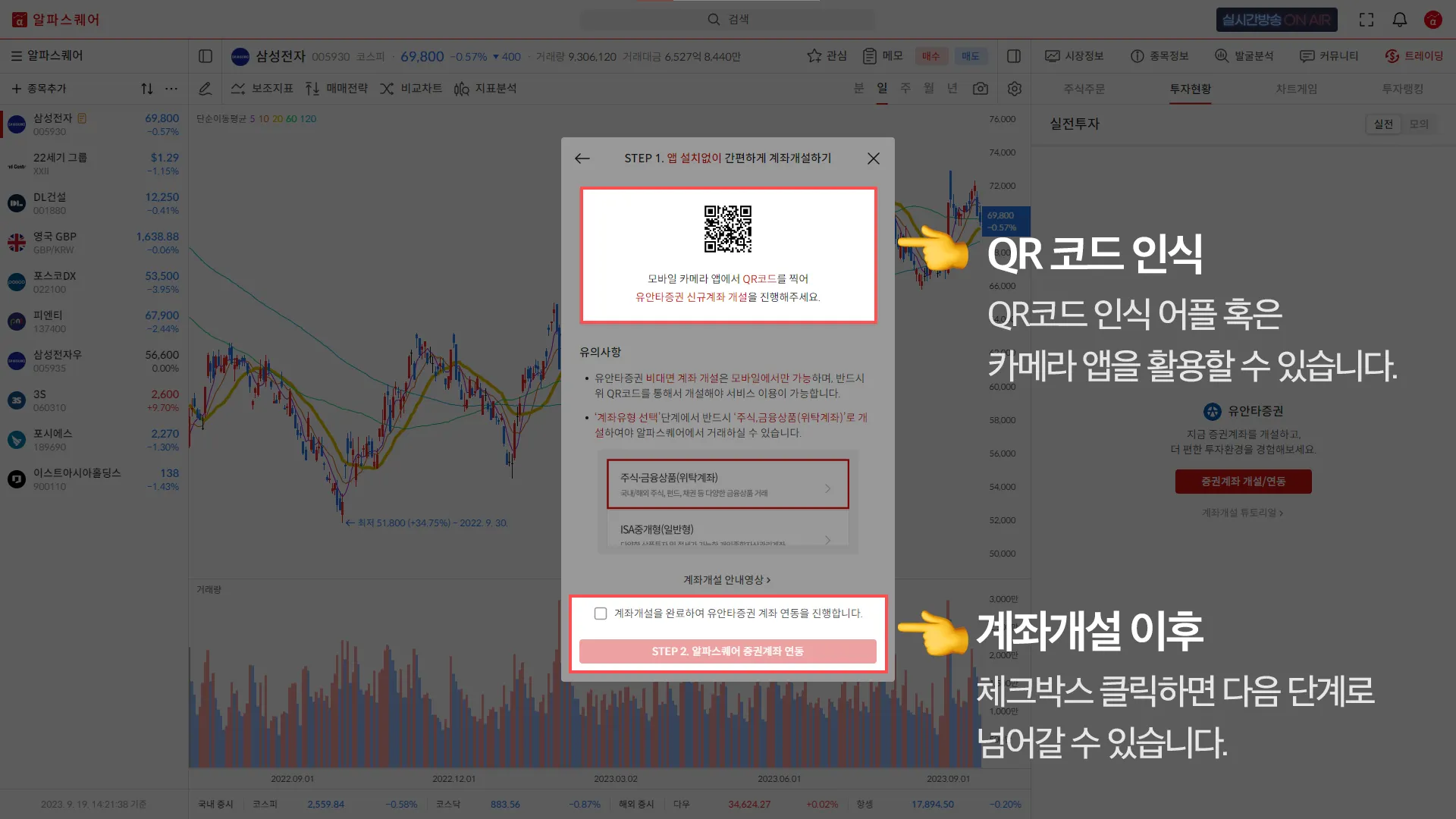Image resolution: width=1456 pixels, height=819 pixels.
Task: Switch to 모의 trading mode
Action: coord(1419,124)
